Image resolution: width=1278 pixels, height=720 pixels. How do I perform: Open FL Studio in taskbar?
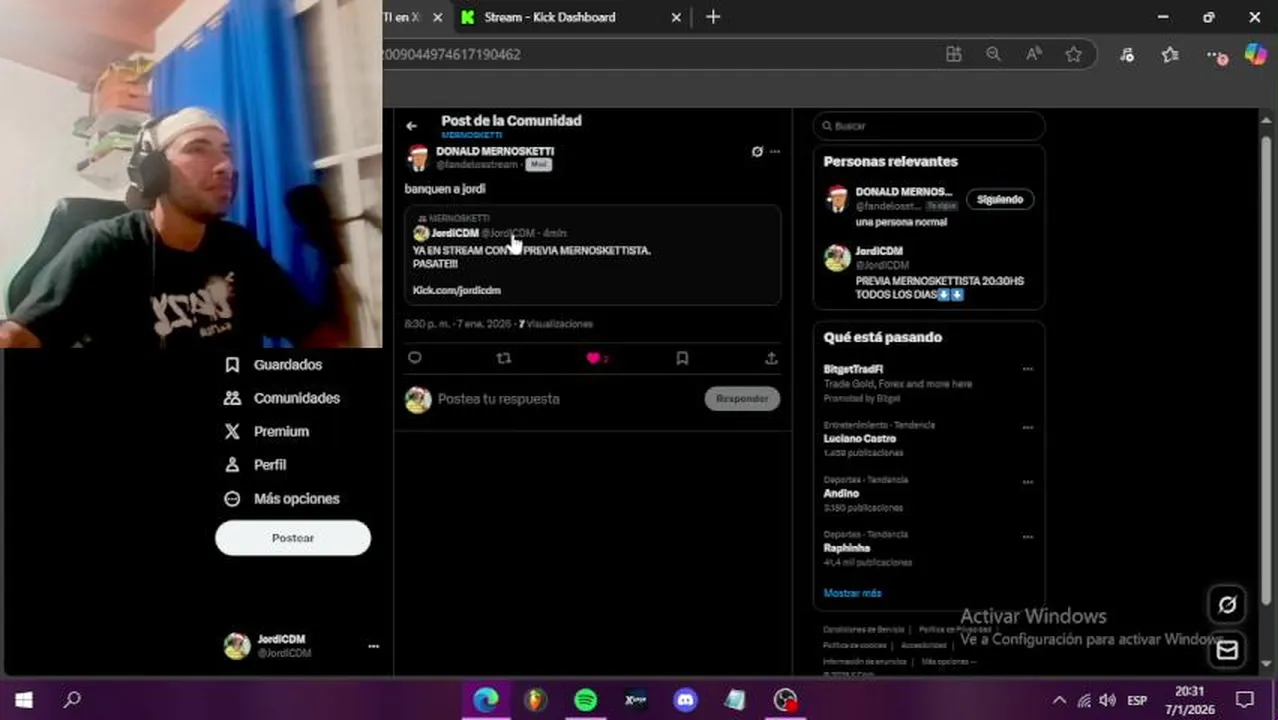tap(536, 700)
